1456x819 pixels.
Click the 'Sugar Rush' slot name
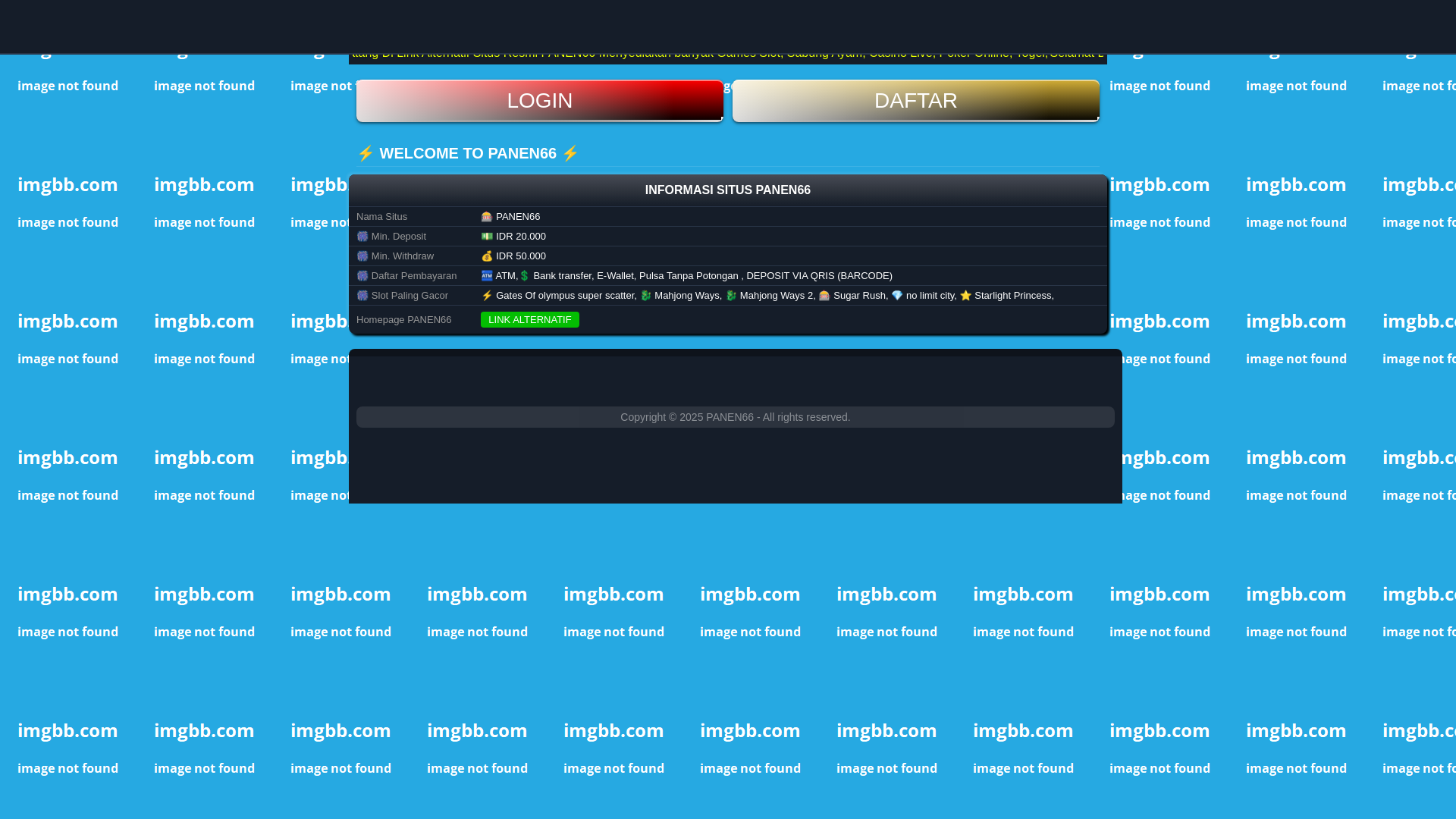point(859,296)
